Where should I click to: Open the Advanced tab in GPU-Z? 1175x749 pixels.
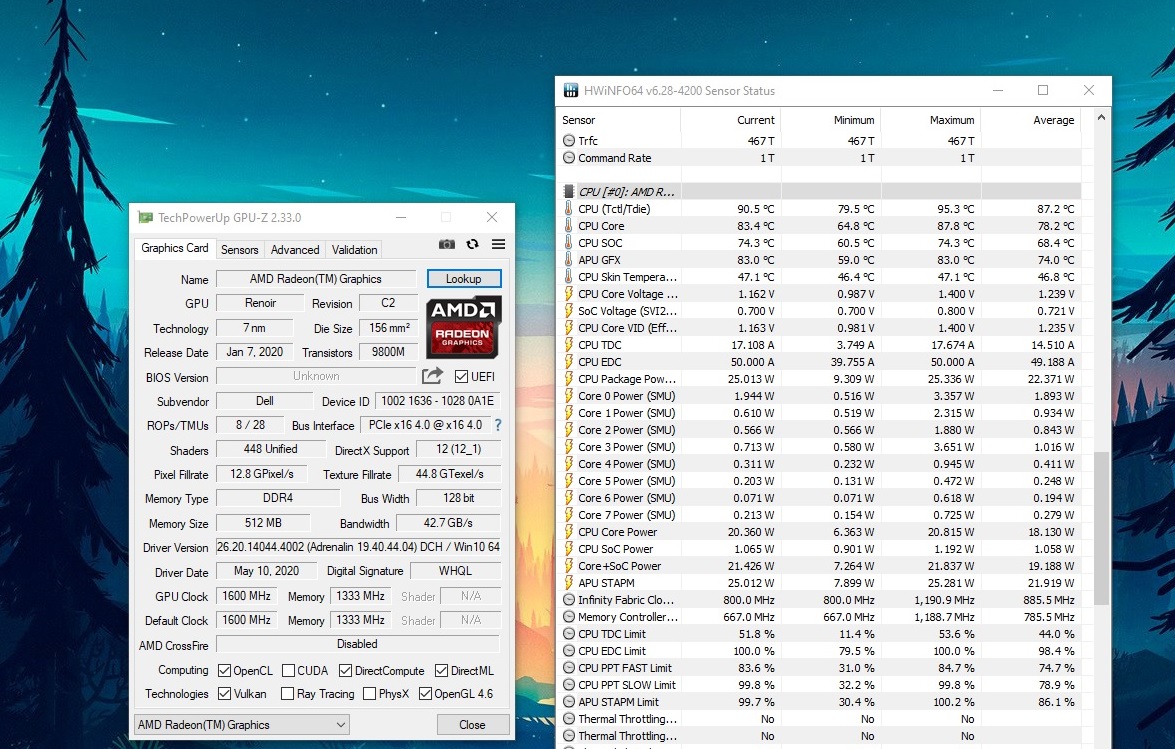tap(294, 249)
